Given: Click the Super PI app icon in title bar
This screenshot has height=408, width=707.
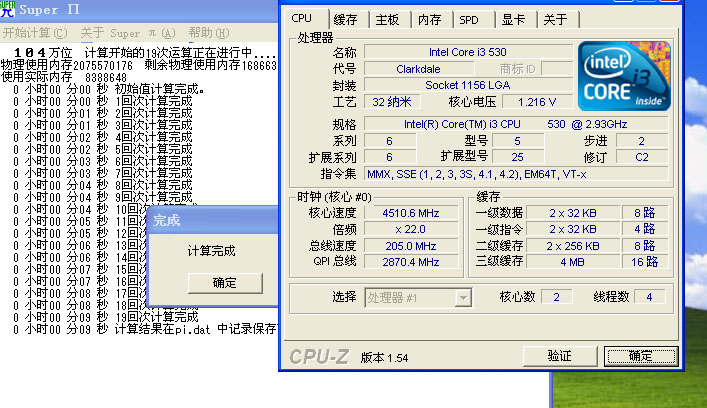Looking at the screenshot, I should [7, 9].
